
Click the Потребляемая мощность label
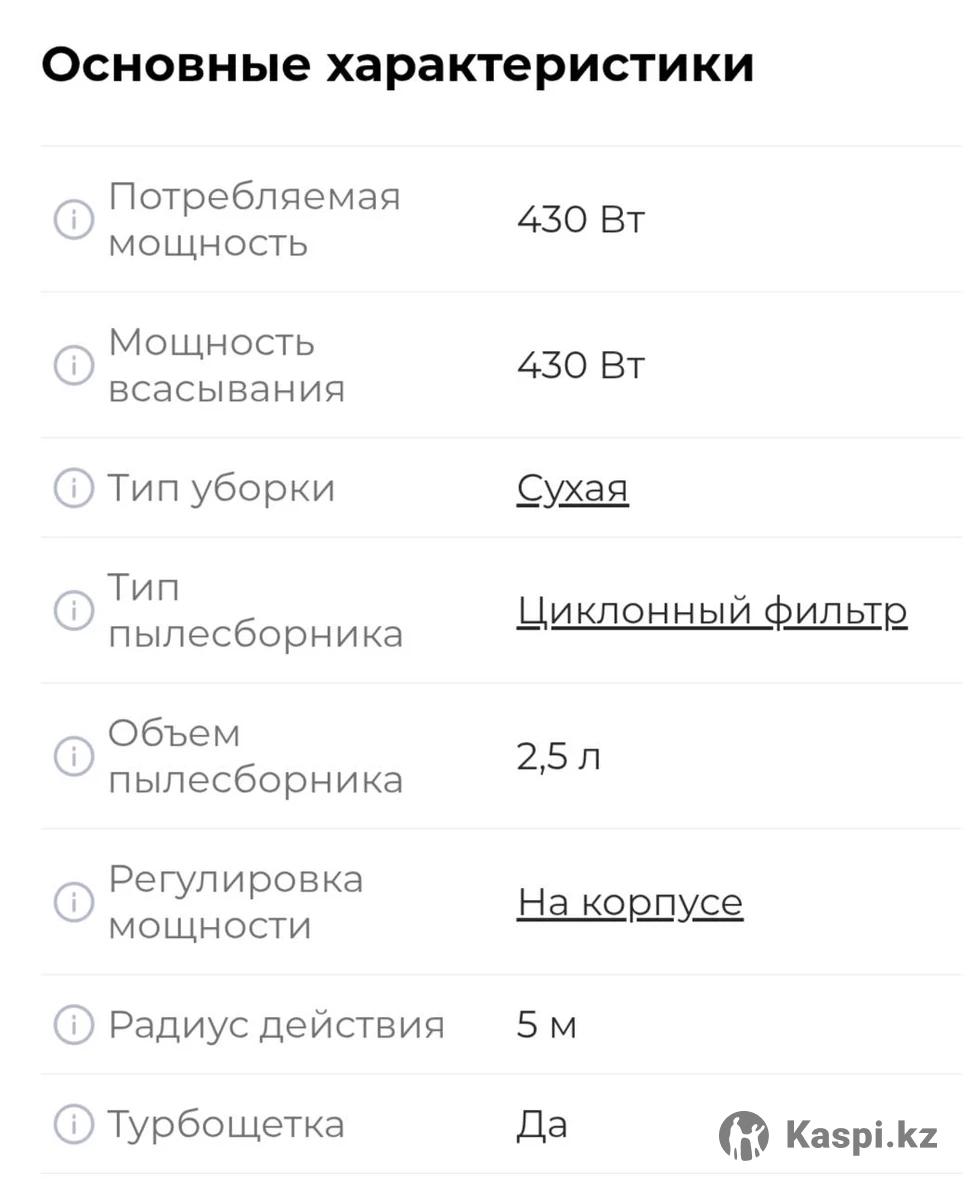[253, 220]
